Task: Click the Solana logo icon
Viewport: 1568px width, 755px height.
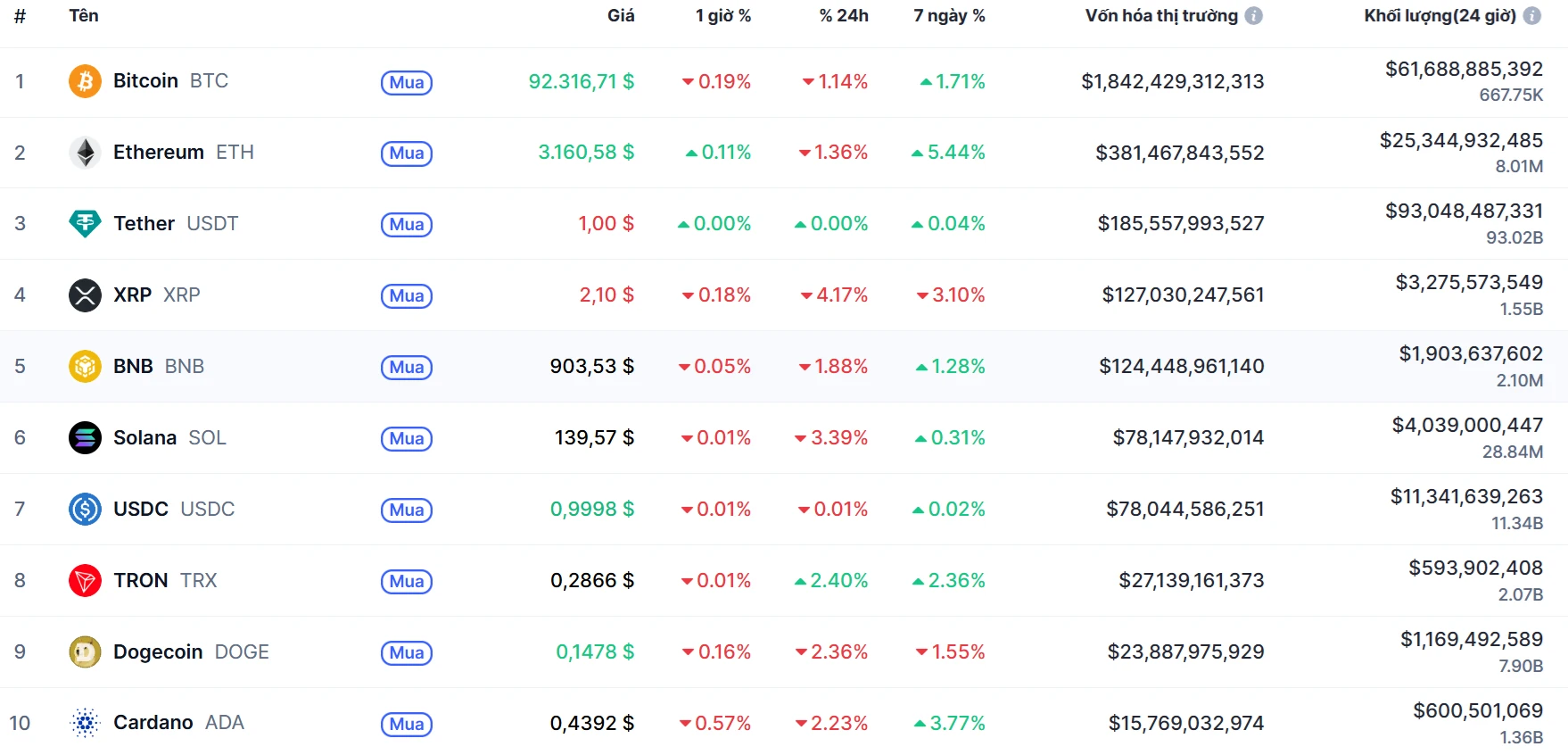Action: pyautogui.click(x=85, y=437)
